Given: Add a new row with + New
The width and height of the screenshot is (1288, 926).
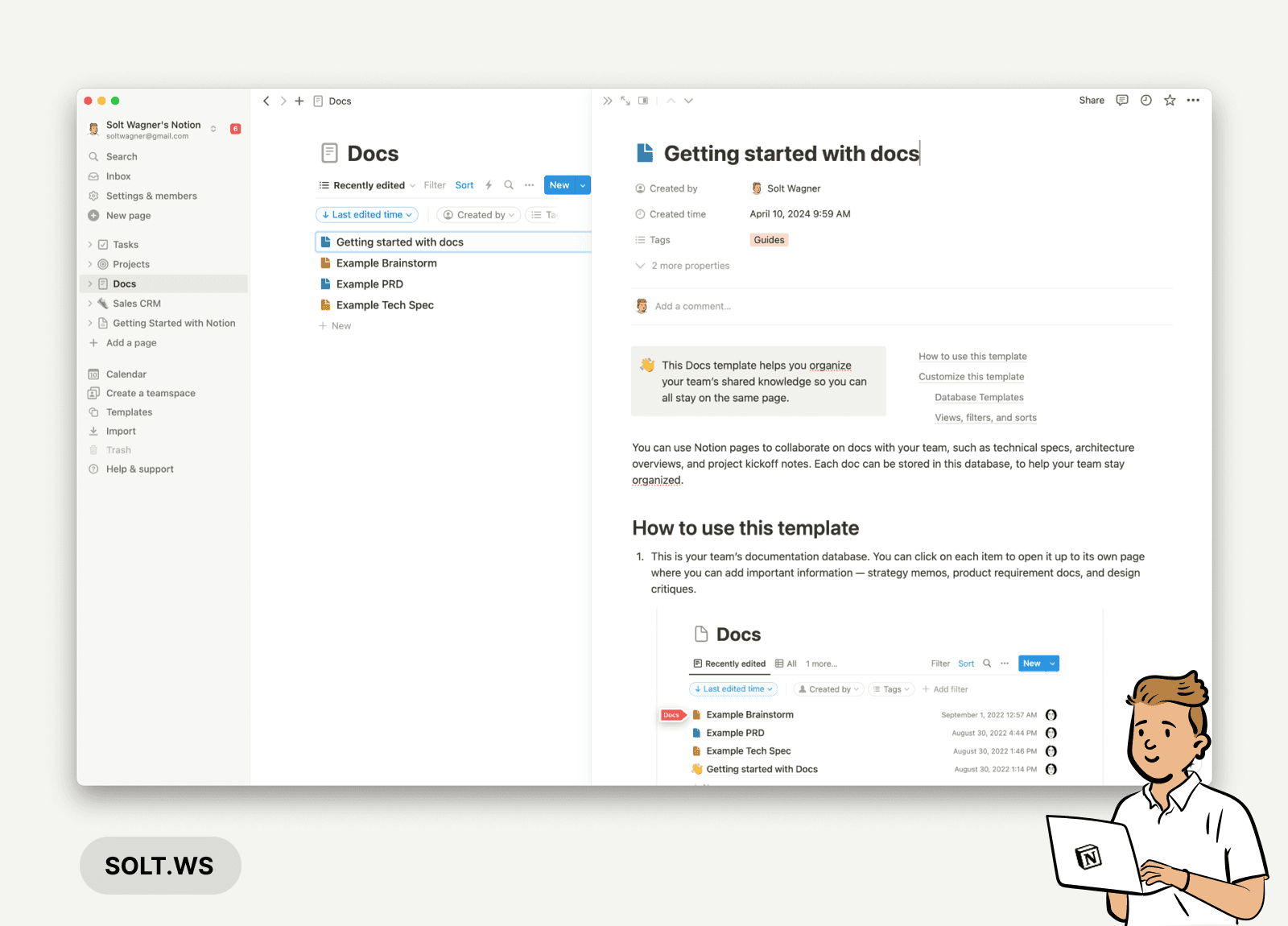Looking at the screenshot, I should tap(335, 326).
